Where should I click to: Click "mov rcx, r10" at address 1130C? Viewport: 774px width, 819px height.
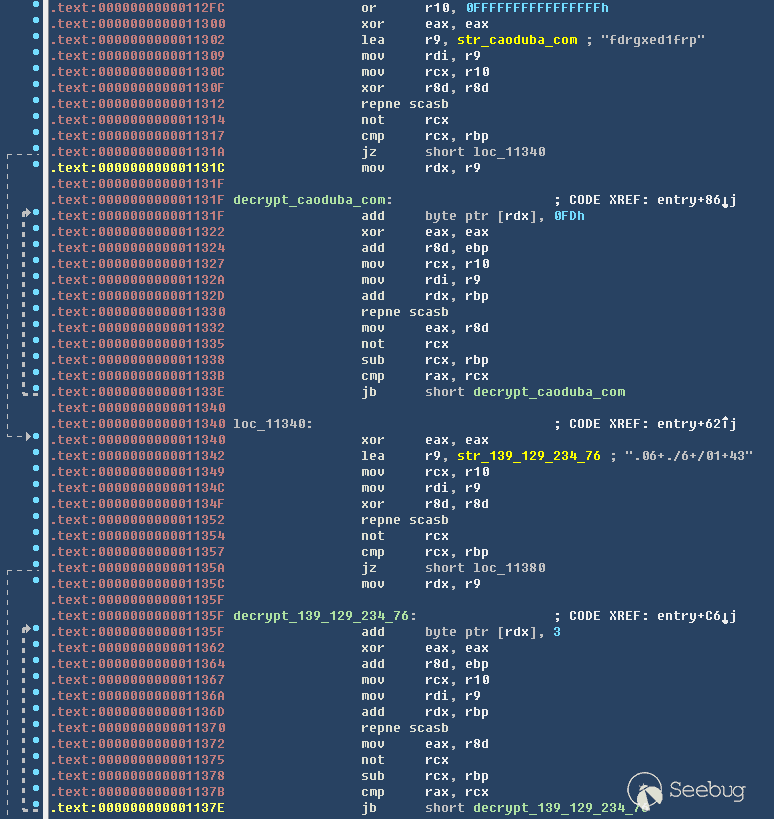tap(425, 72)
